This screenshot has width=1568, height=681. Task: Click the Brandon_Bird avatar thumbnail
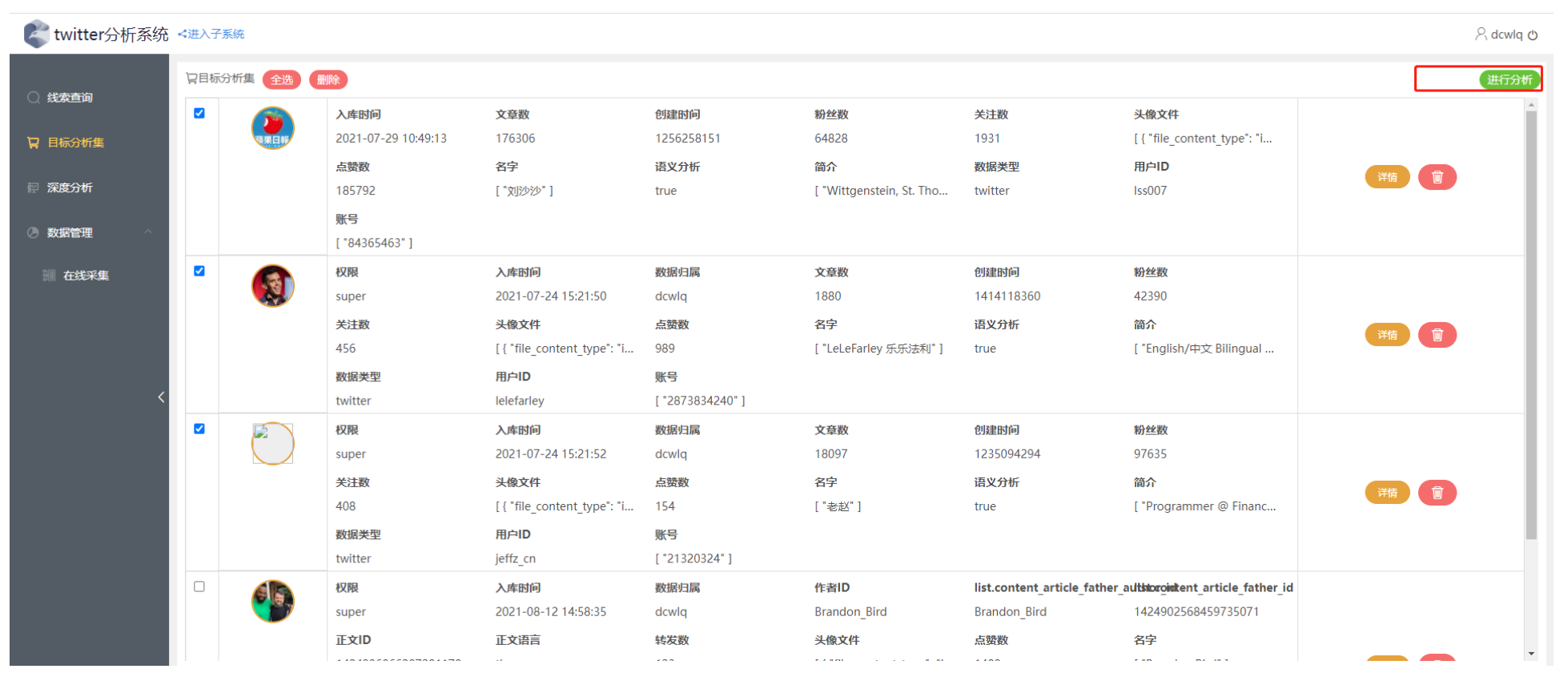(273, 602)
